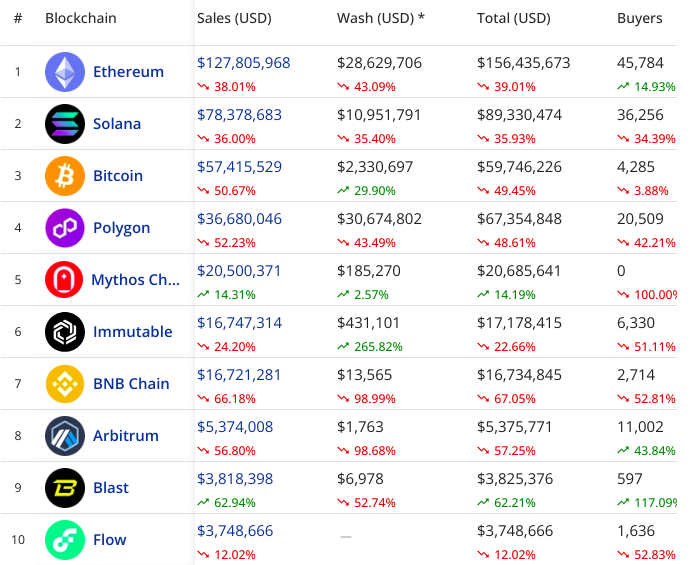Open the Polygon blockchain link
This screenshot has width=692, height=565.
[121, 228]
